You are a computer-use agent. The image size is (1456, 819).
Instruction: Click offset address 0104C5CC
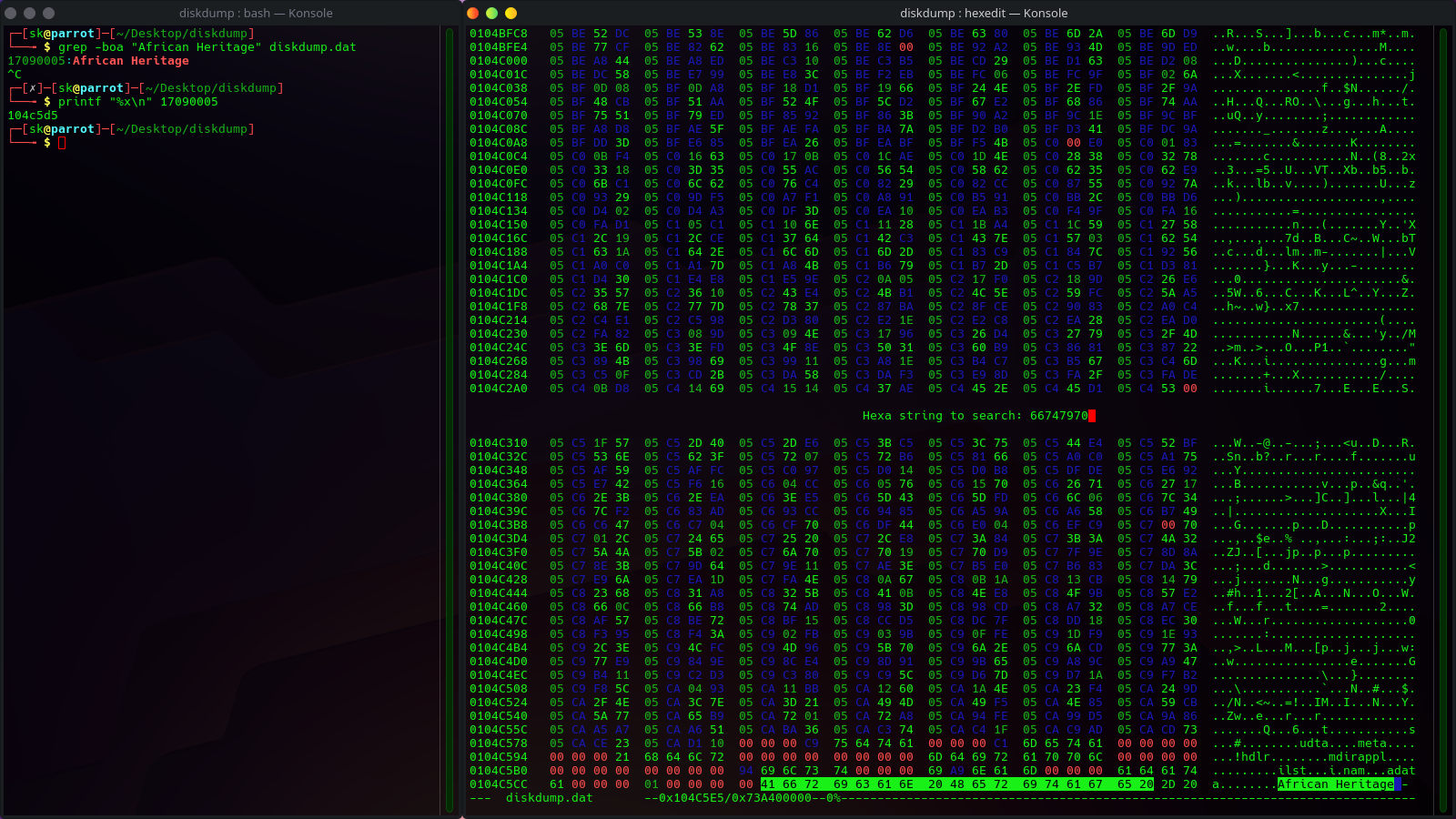click(x=499, y=784)
